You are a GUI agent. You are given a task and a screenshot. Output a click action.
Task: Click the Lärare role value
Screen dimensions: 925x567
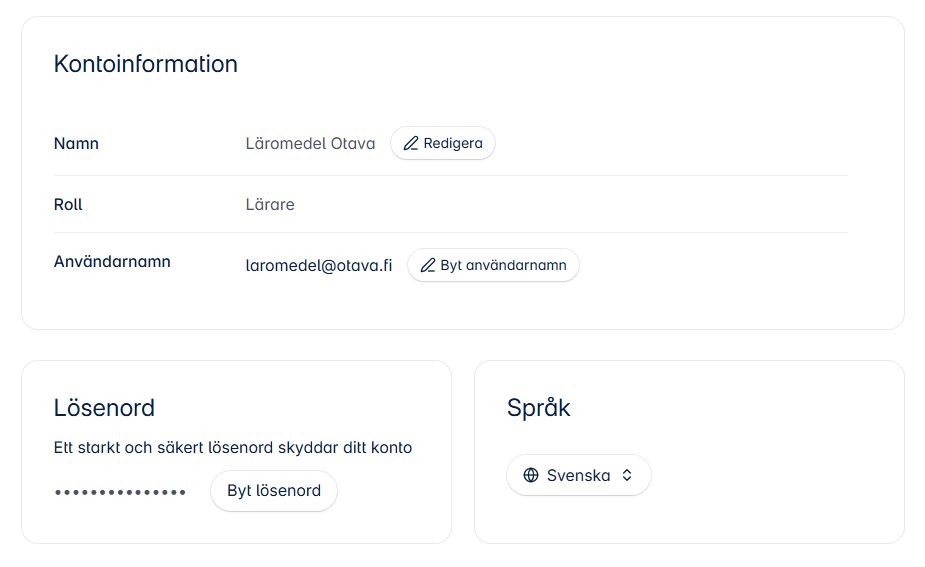coord(270,205)
